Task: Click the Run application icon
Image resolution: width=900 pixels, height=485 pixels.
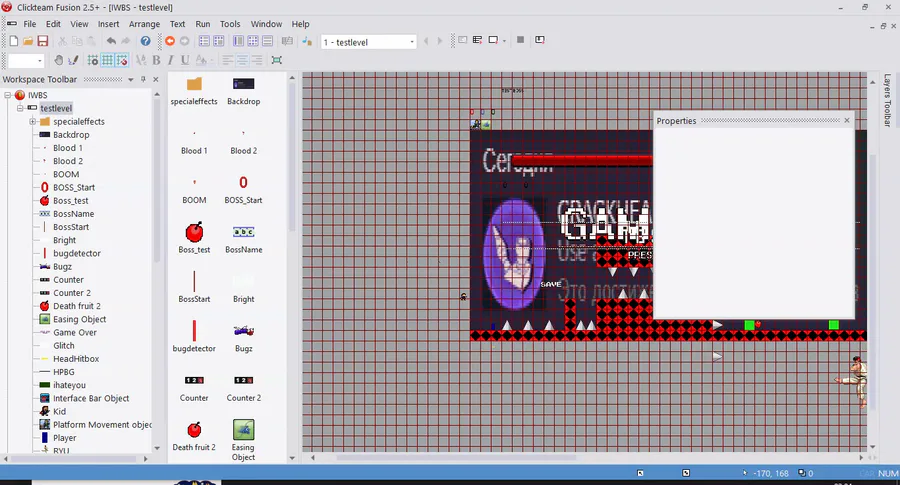Action: (478, 40)
